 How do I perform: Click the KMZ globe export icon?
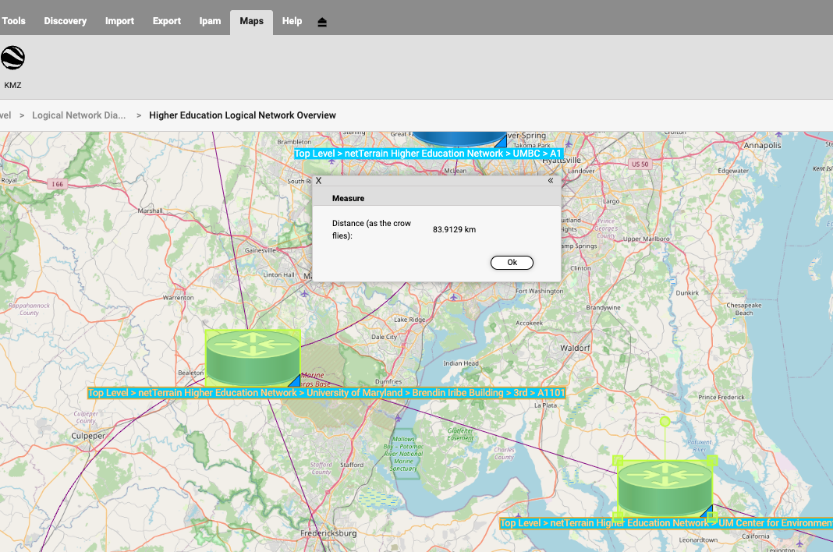(x=13, y=58)
